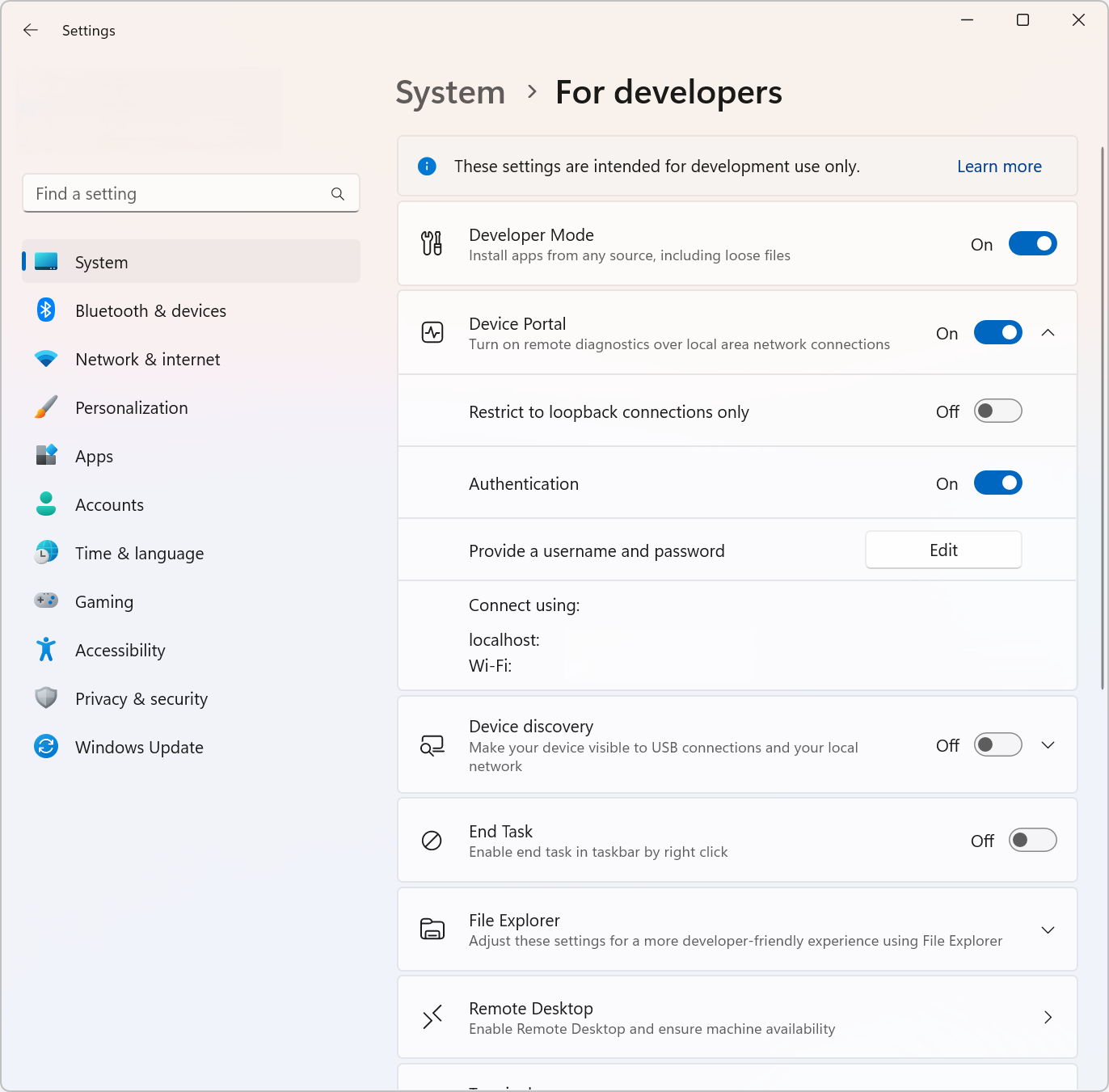Screen dimensions: 1109x1092
Task: Enable Restrict to loopback connections only
Action: [x=997, y=411]
